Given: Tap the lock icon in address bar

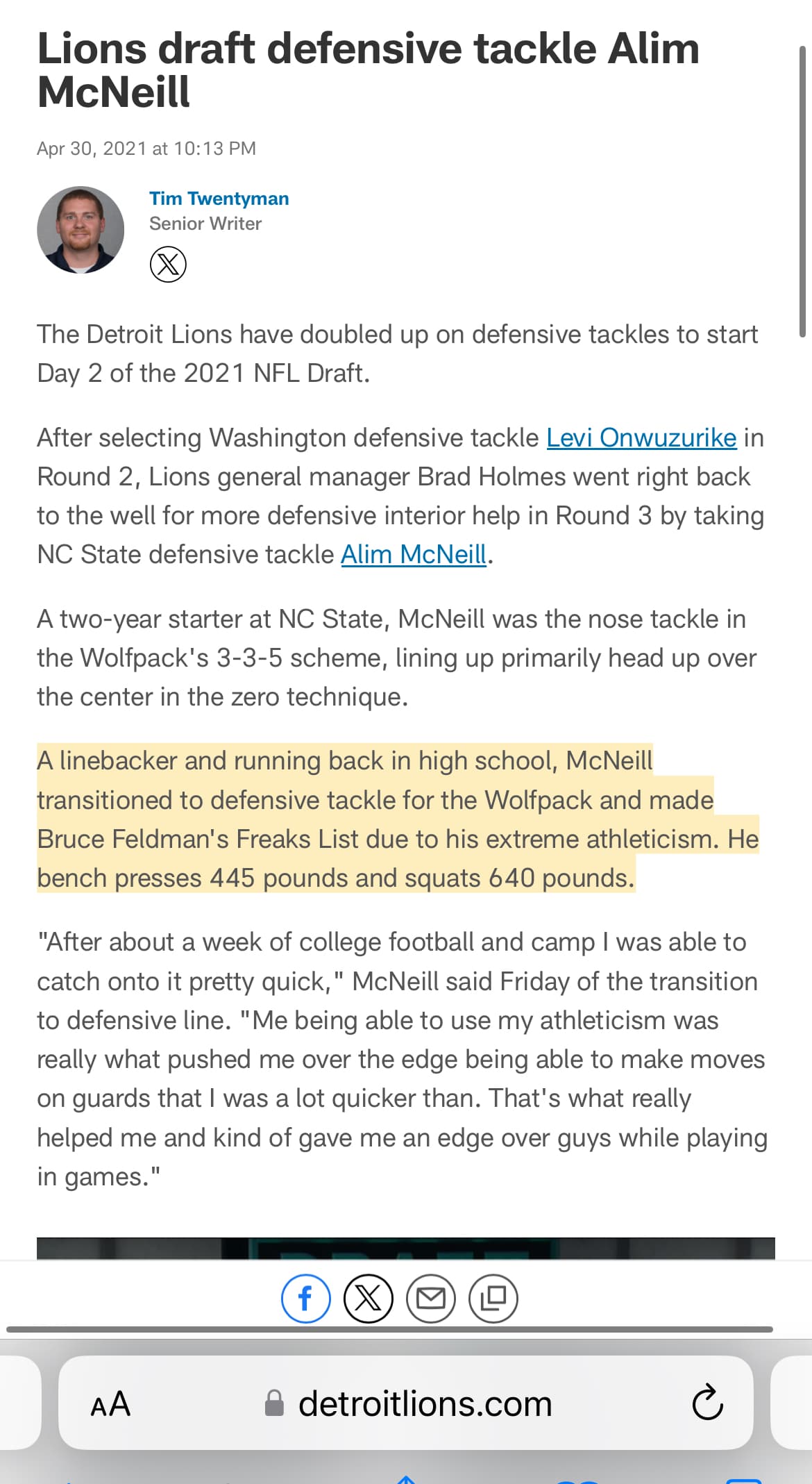Looking at the screenshot, I should [275, 1403].
